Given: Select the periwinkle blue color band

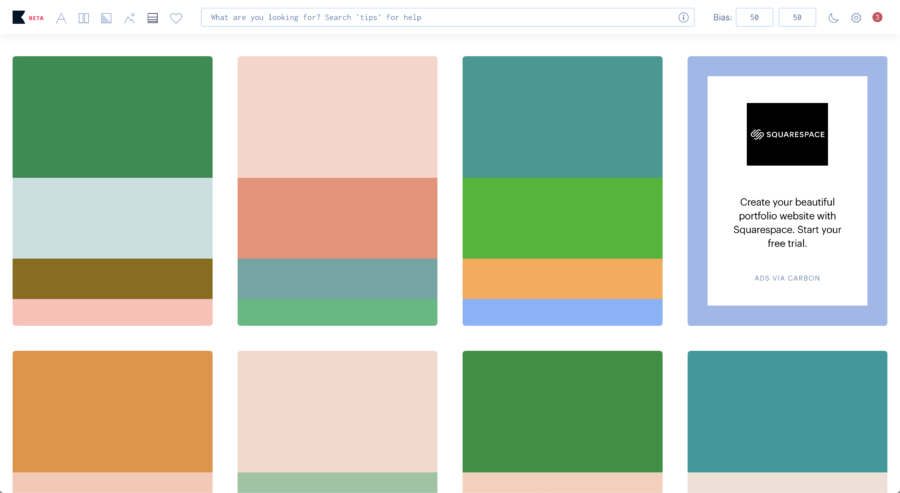Looking at the screenshot, I should (x=562, y=312).
